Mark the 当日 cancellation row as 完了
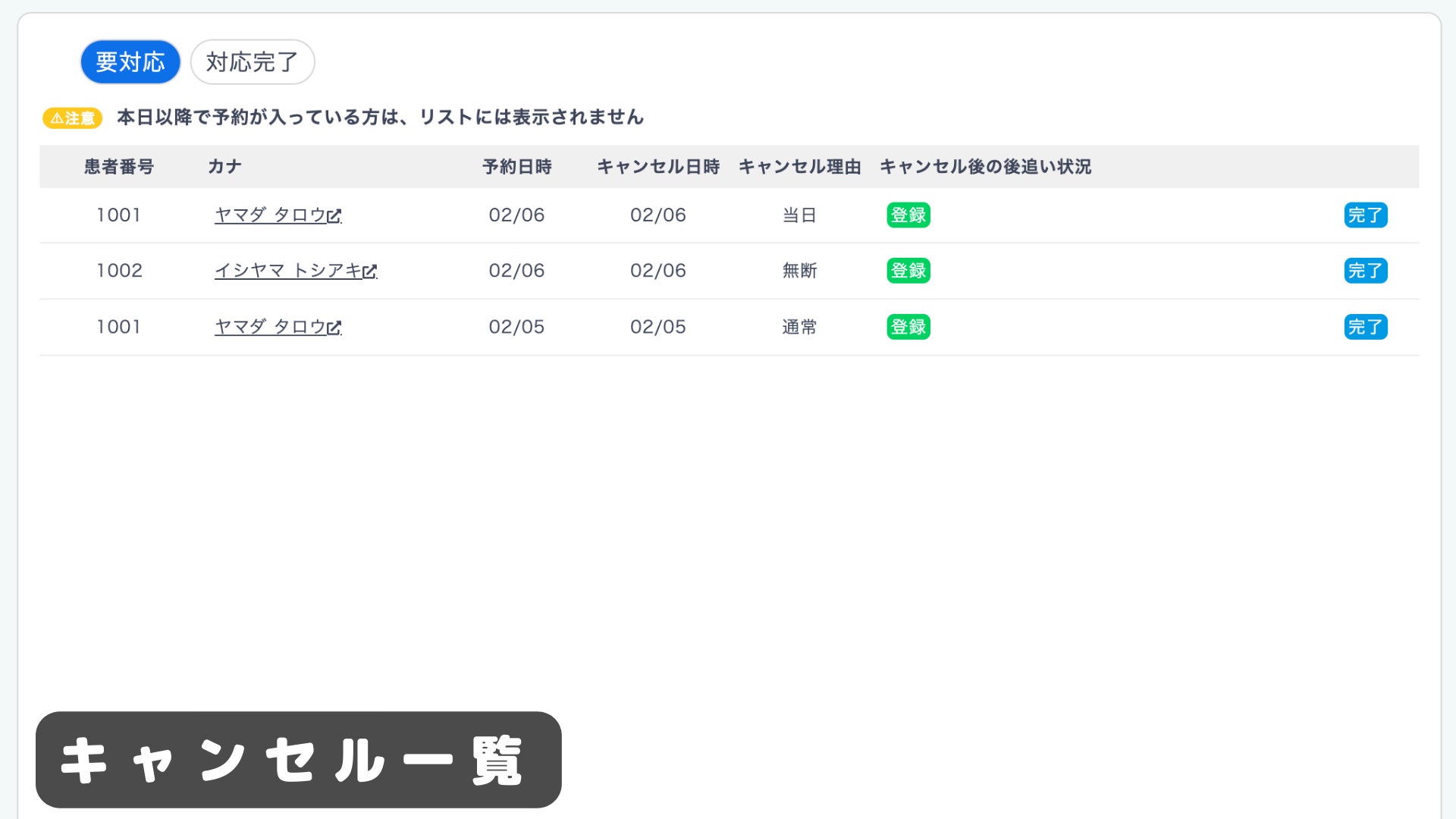Viewport: 1456px width, 819px height. point(1365,215)
